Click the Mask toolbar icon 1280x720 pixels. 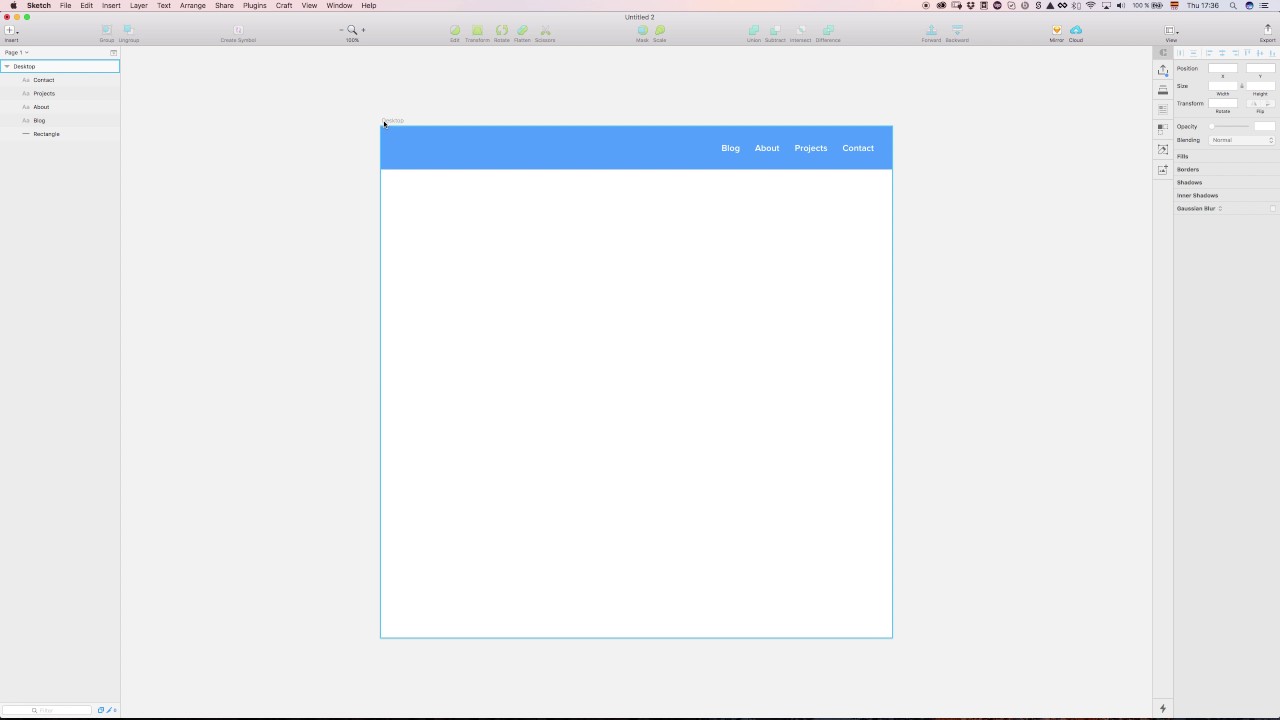(642, 30)
